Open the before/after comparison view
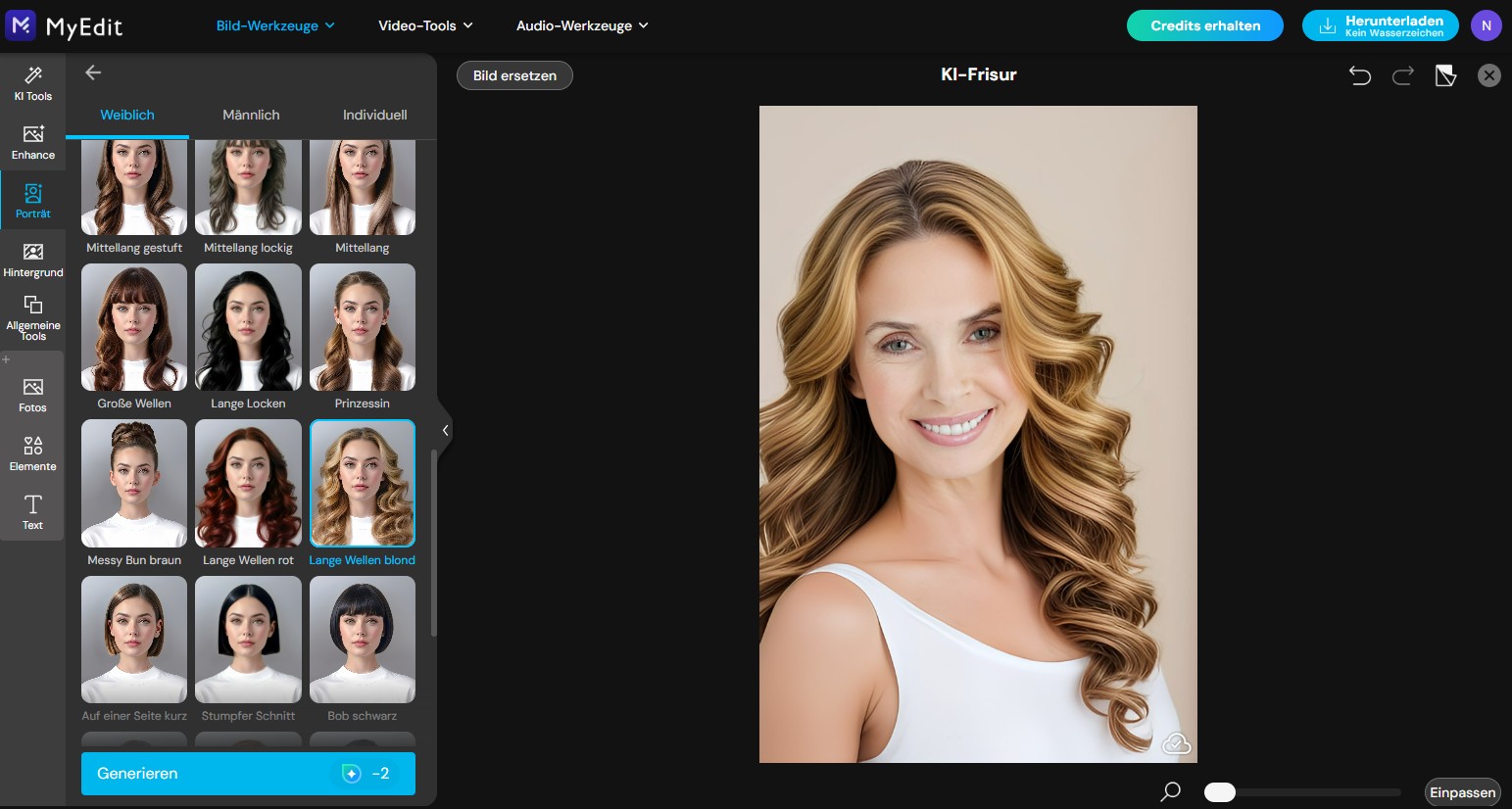This screenshot has height=809, width=1512. click(x=1446, y=74)
